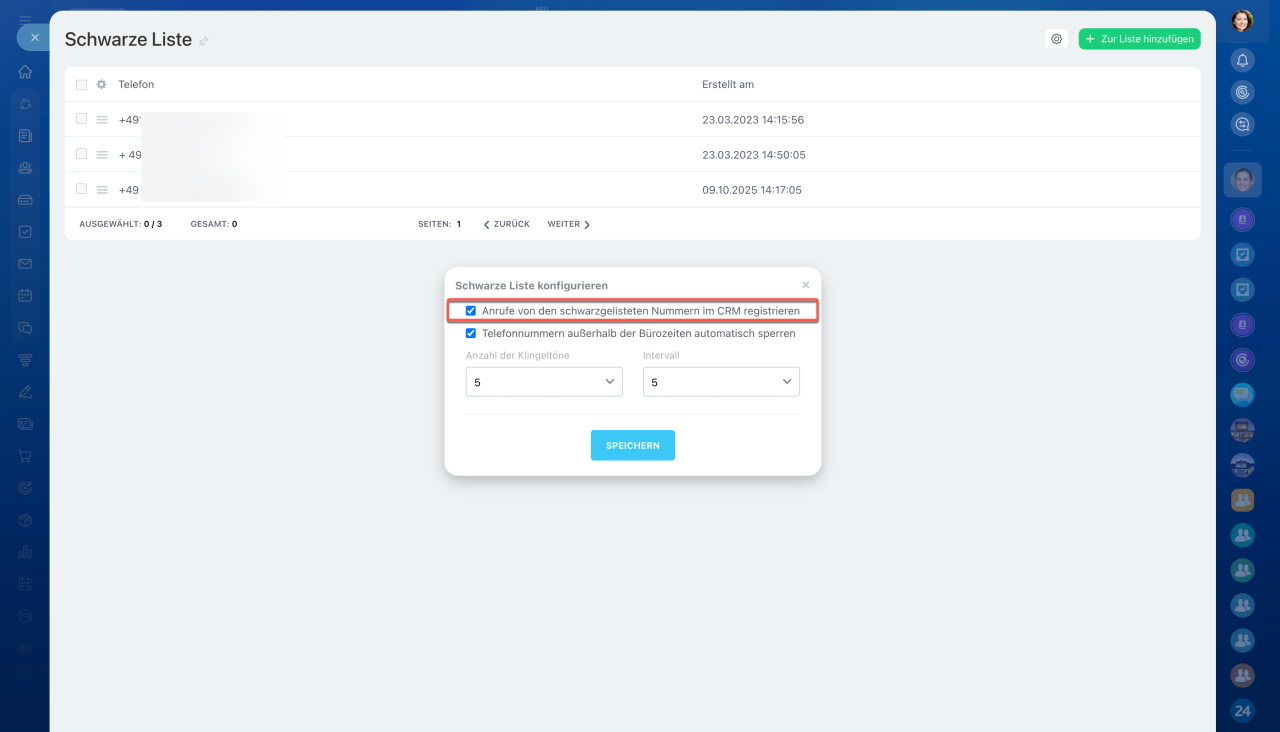Go to the home icon in sidebar
The width and height of the screenshot is (1280, 732).
[x=25, y=72]
